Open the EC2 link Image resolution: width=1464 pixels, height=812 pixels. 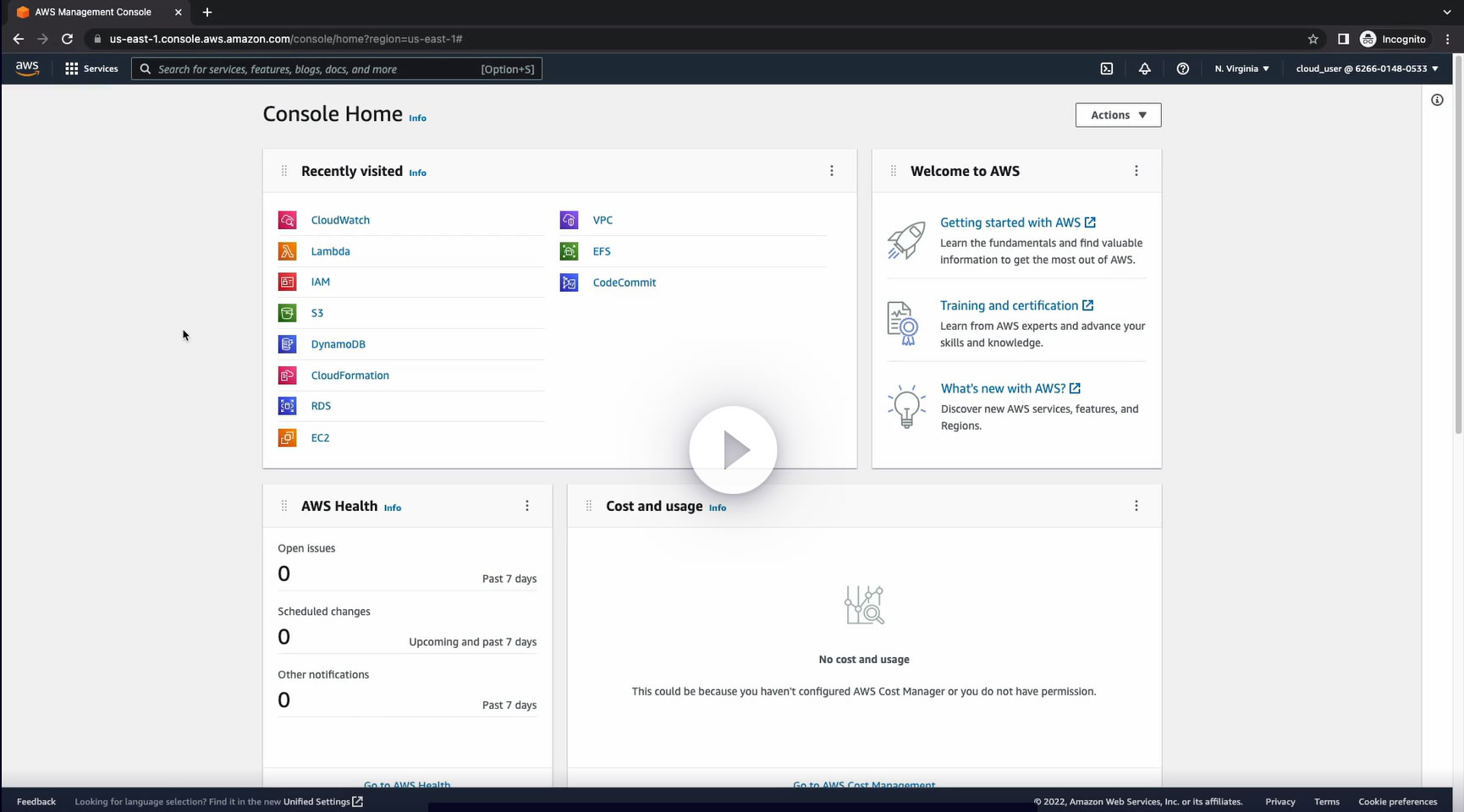(x=320, y=438)
